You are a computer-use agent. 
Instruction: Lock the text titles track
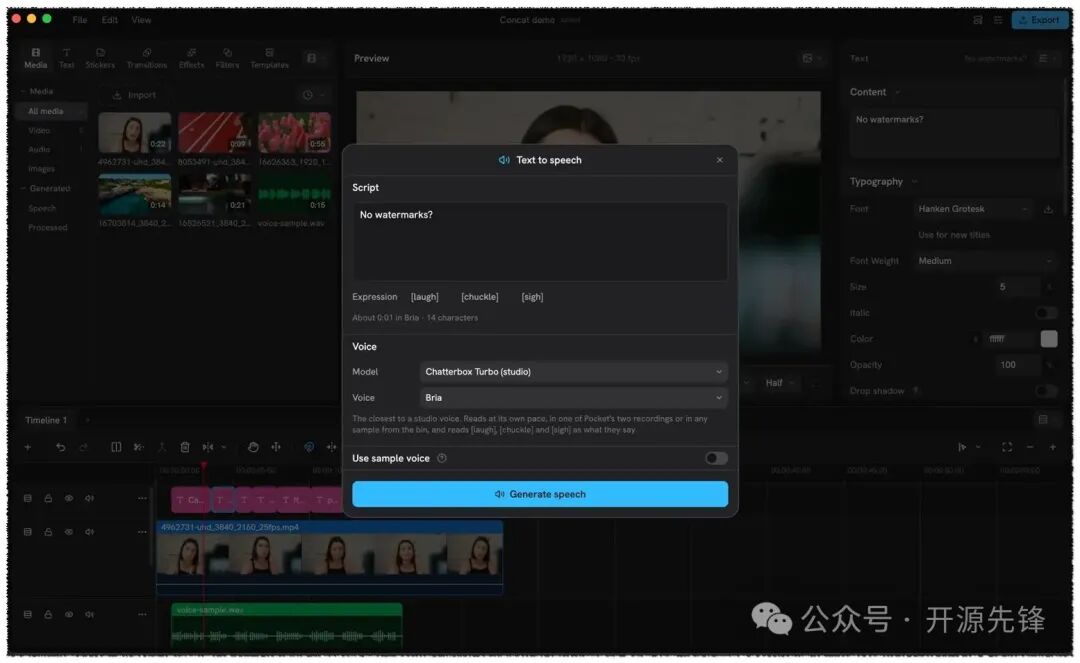48,498
